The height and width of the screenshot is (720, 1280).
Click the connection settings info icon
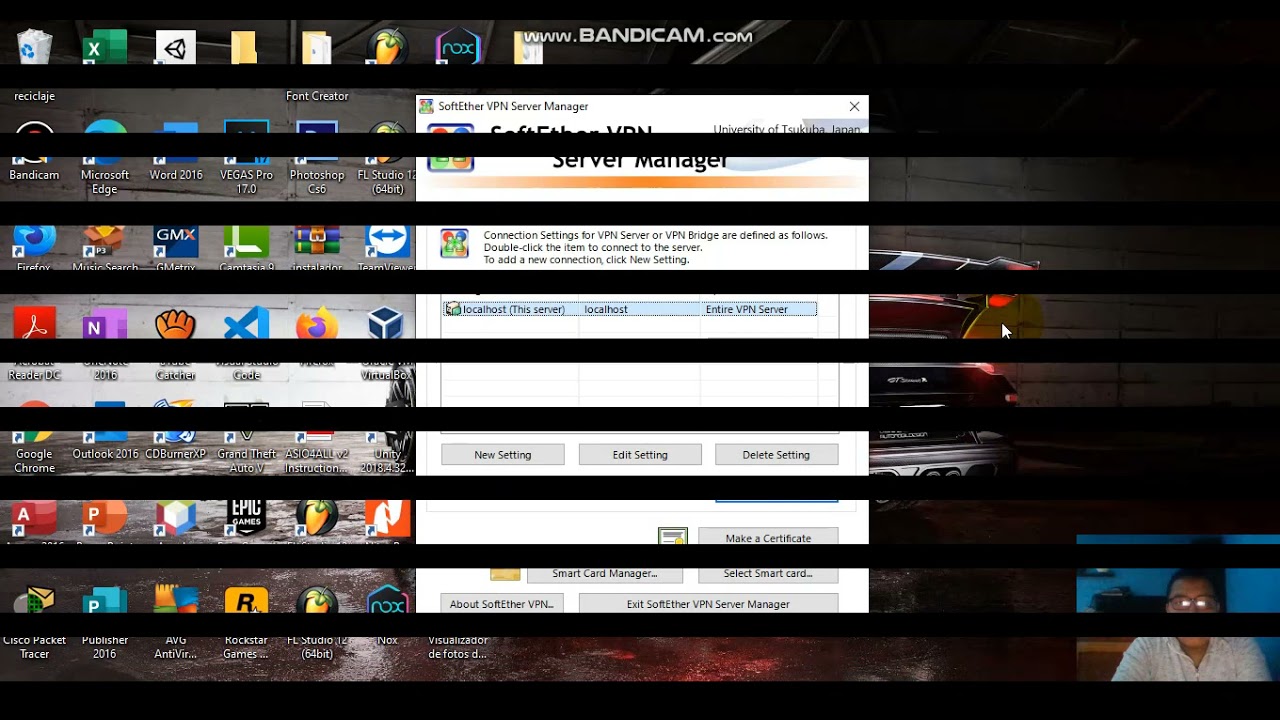tap(455, 243)
